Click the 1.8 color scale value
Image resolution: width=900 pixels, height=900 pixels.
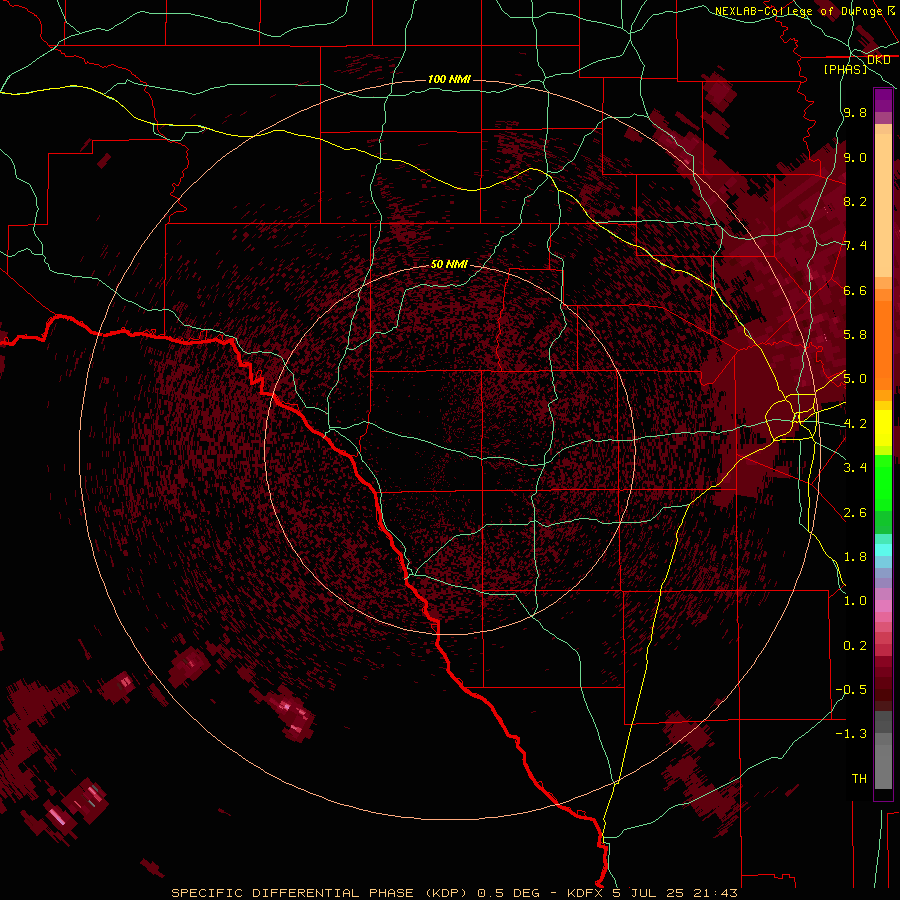(x=855, y=557)
